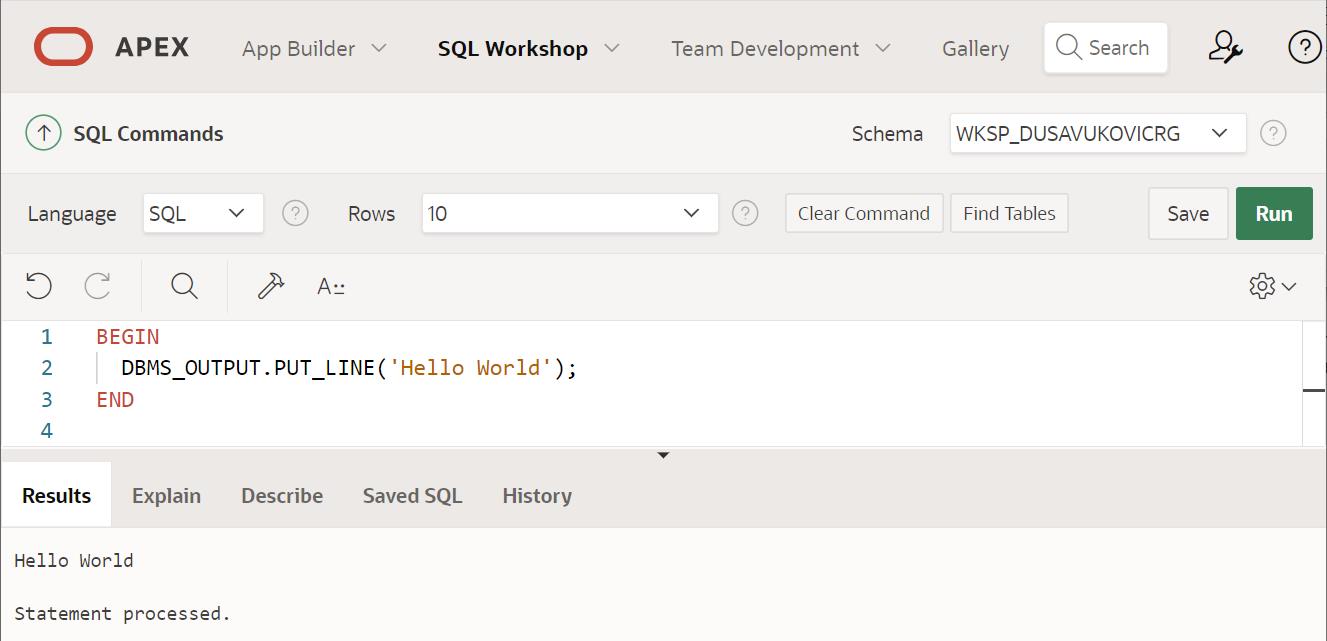
Task: Click the autocomplete A icon
Action: pos(330,287)
